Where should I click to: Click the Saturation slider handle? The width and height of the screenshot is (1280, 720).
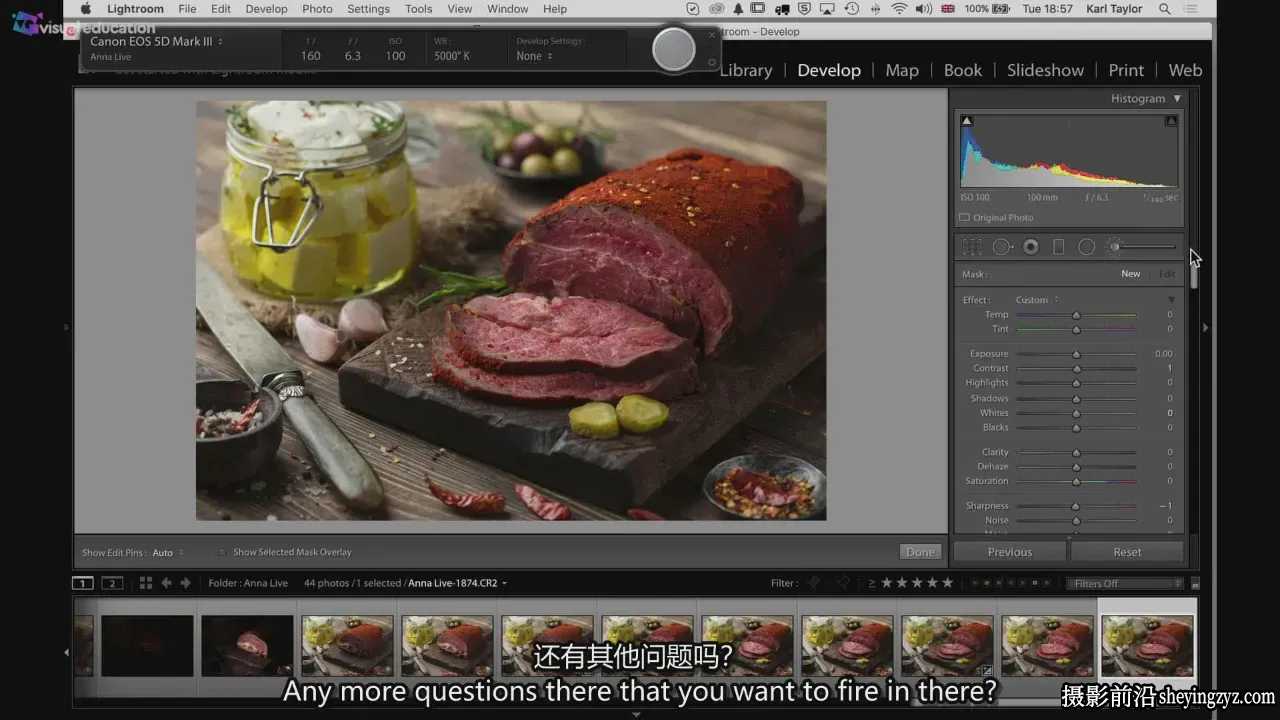coord(1076,481)
